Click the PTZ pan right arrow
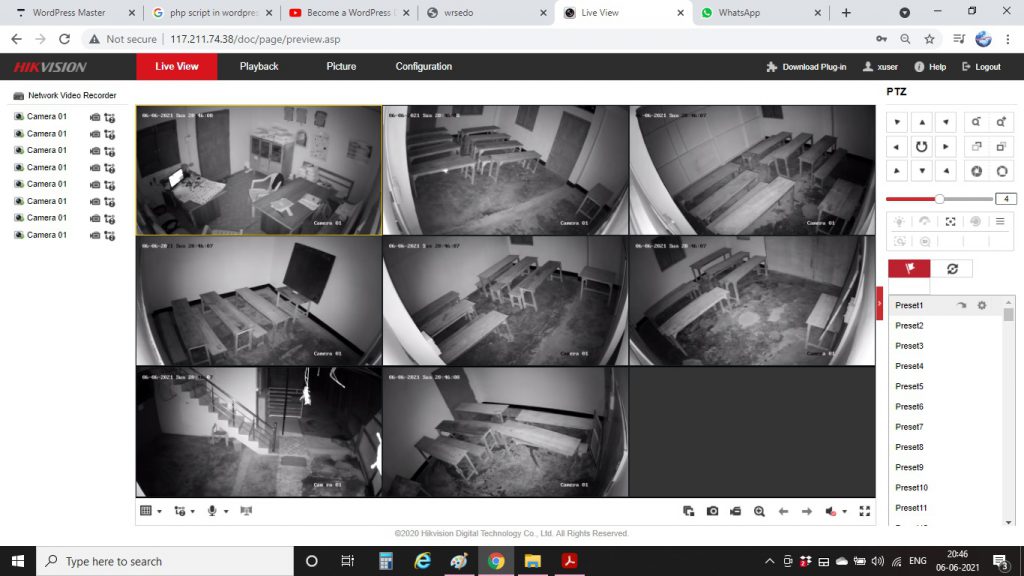This screenshot has height=576, width=1024. pos(945,146)
